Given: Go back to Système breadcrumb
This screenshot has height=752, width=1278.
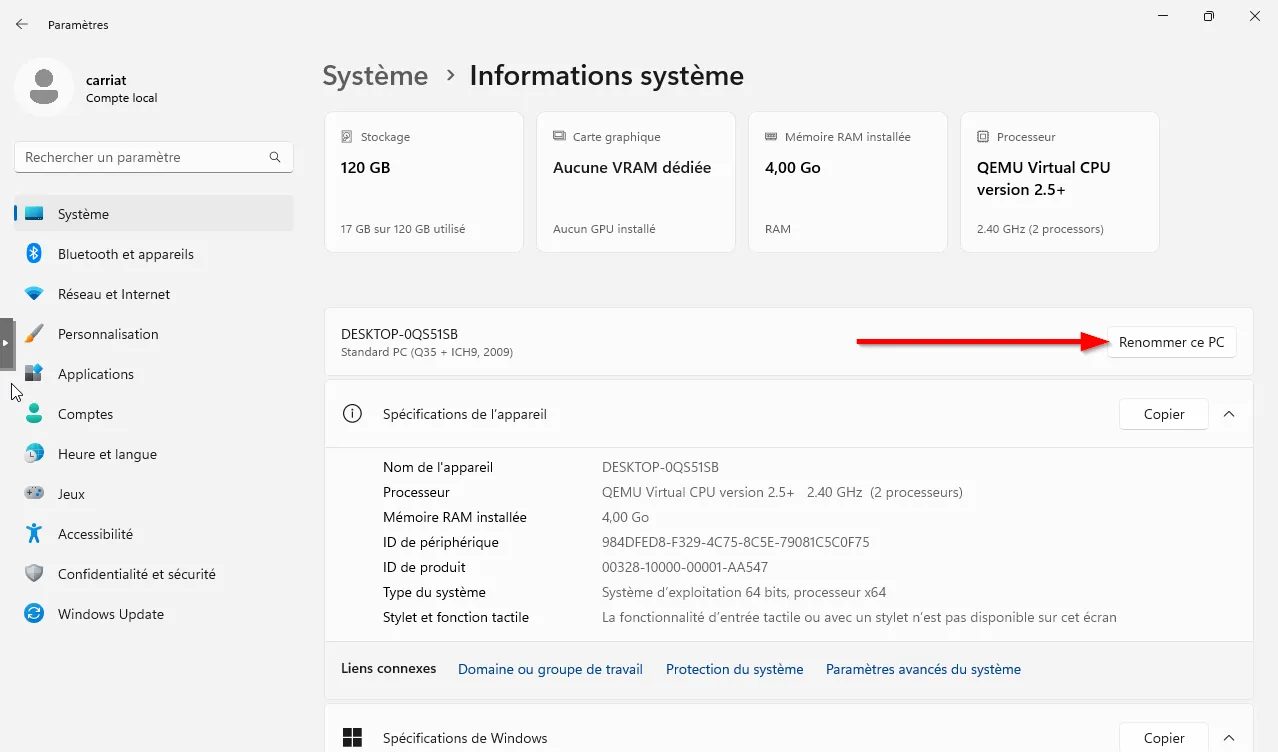Looking at the screenshot, I should pos(375,76).
